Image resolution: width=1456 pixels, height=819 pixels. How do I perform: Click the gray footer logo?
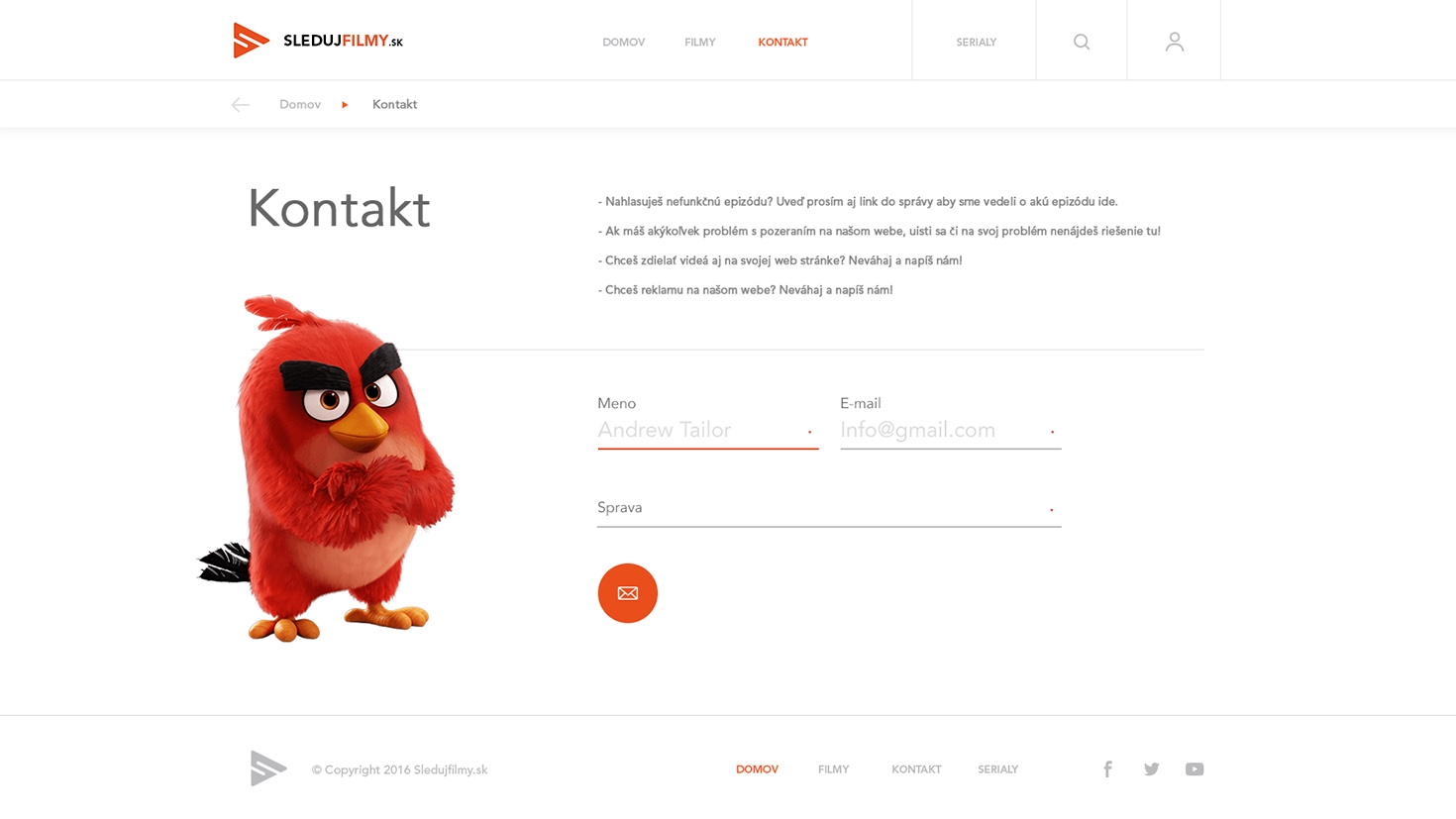[268, 768]
